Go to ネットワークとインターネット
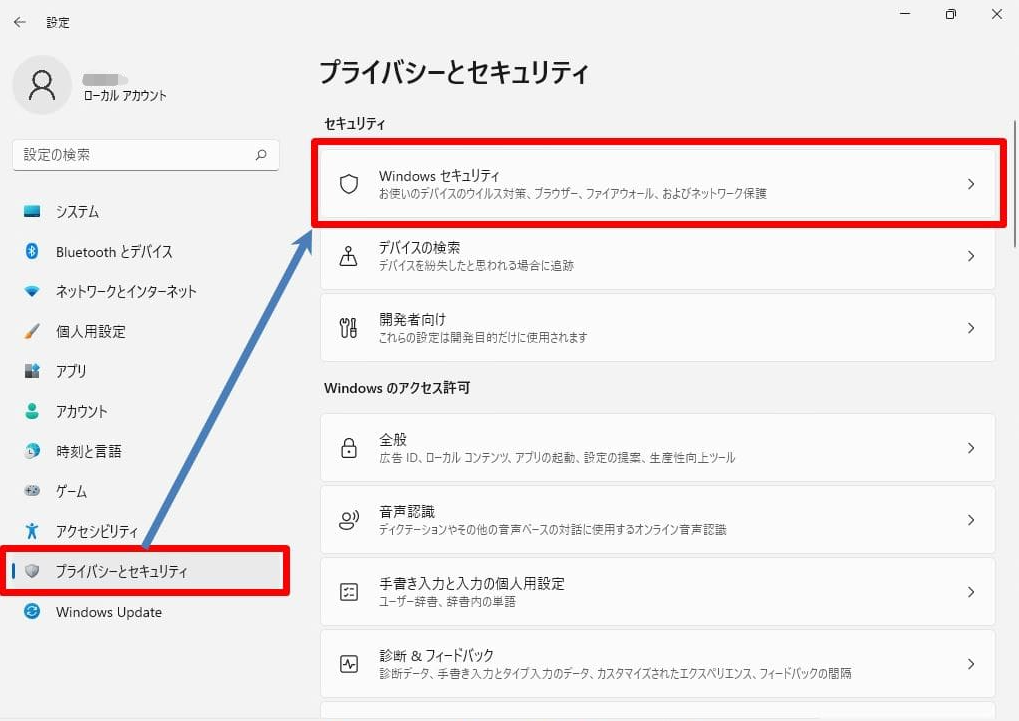Image resolution: width=1019 pixels, height=721 pixels. pos(146,291)
